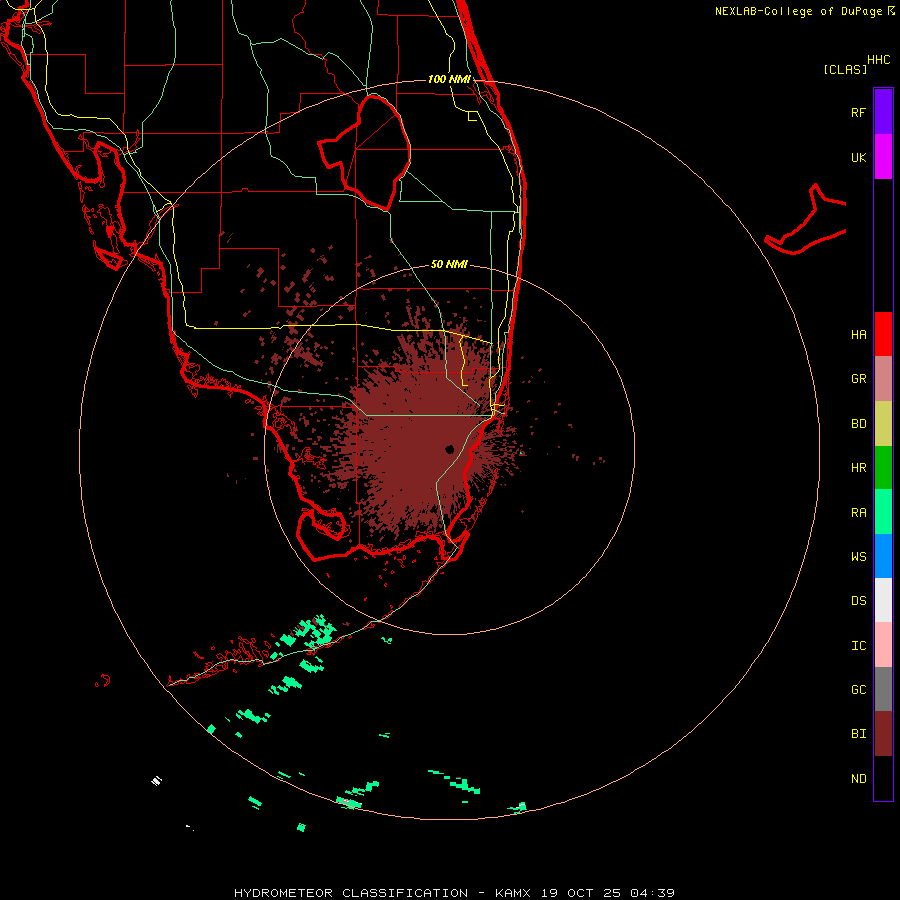The height and width of the screenshot is (900, 900).
Task: Pick the HR dark green legend swatch
Action: click(x=883, y=468)
